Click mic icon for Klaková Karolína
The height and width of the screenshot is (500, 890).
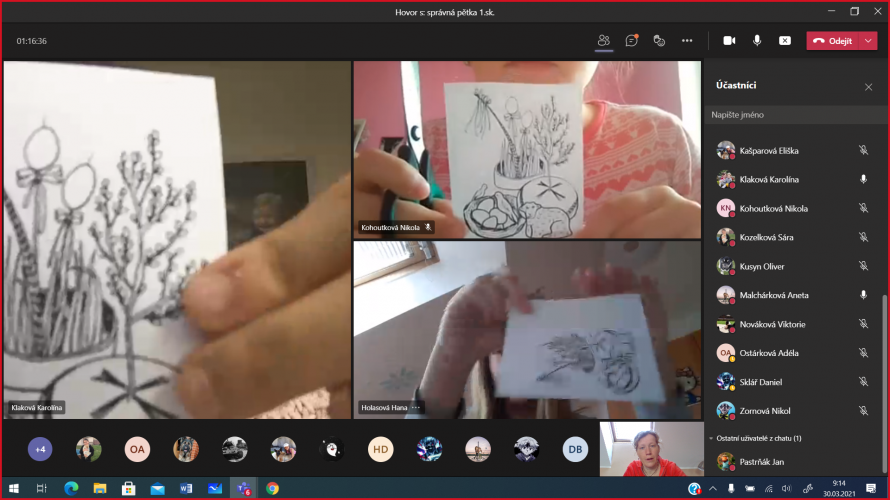tap(863, 179)
